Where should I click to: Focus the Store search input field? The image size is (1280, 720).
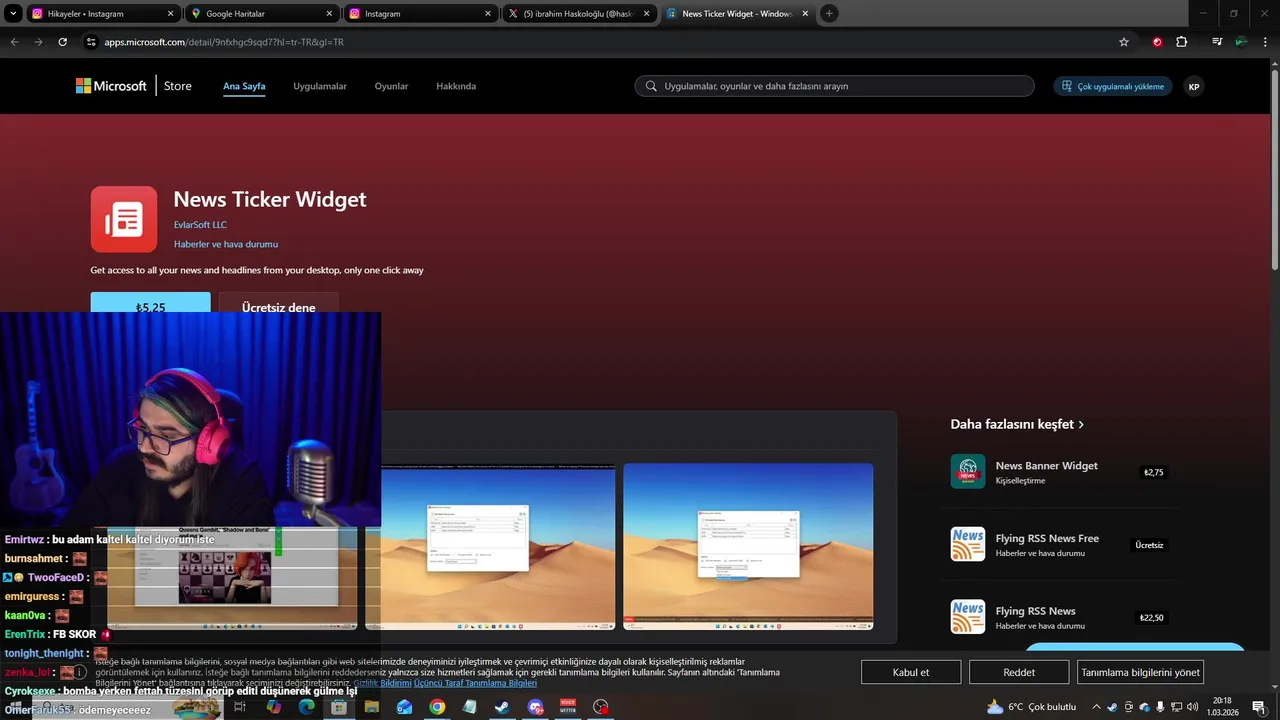pos(834,86)
